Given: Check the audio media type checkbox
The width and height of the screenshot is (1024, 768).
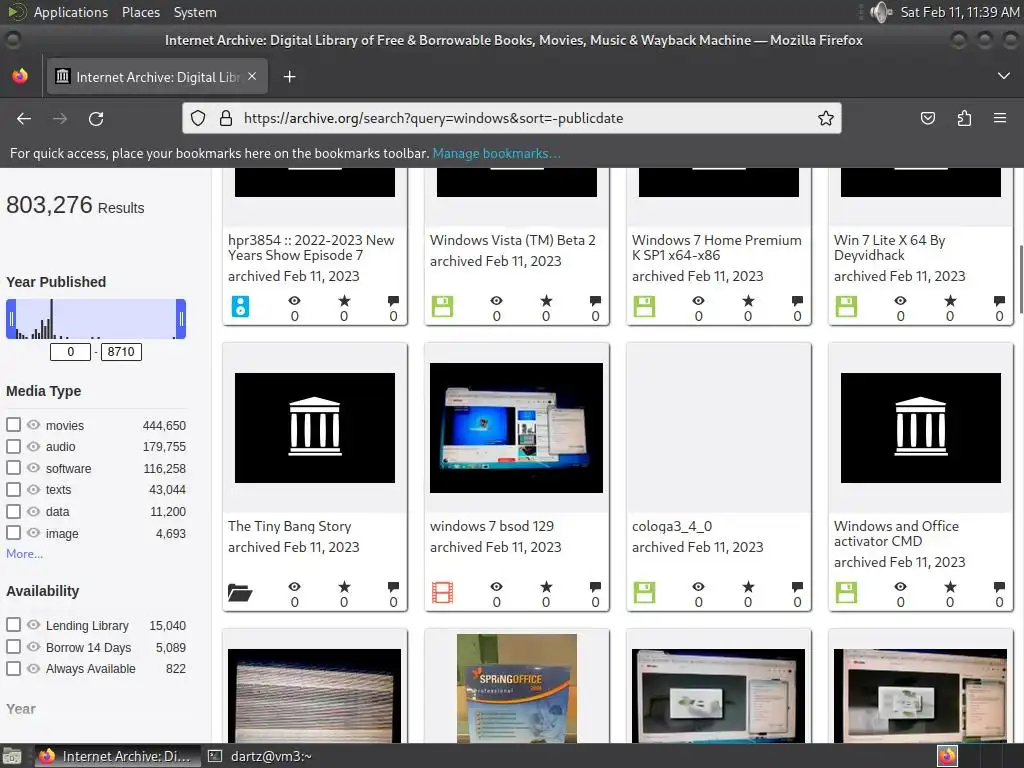Looking at the screenshot, I should (x=13, y=446).
